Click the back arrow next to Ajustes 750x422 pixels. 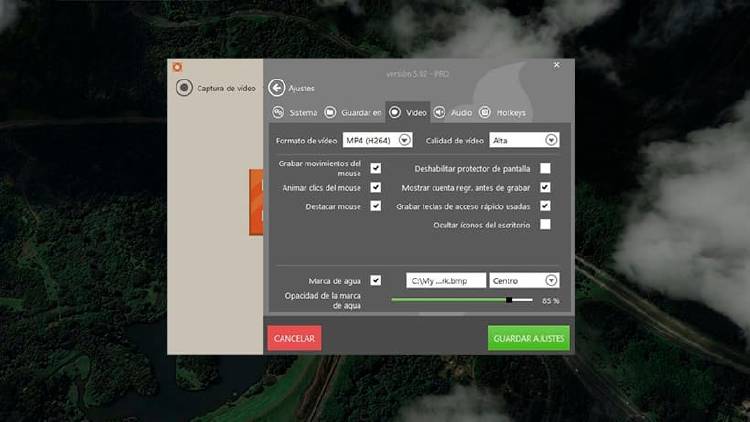coord(276,88)
